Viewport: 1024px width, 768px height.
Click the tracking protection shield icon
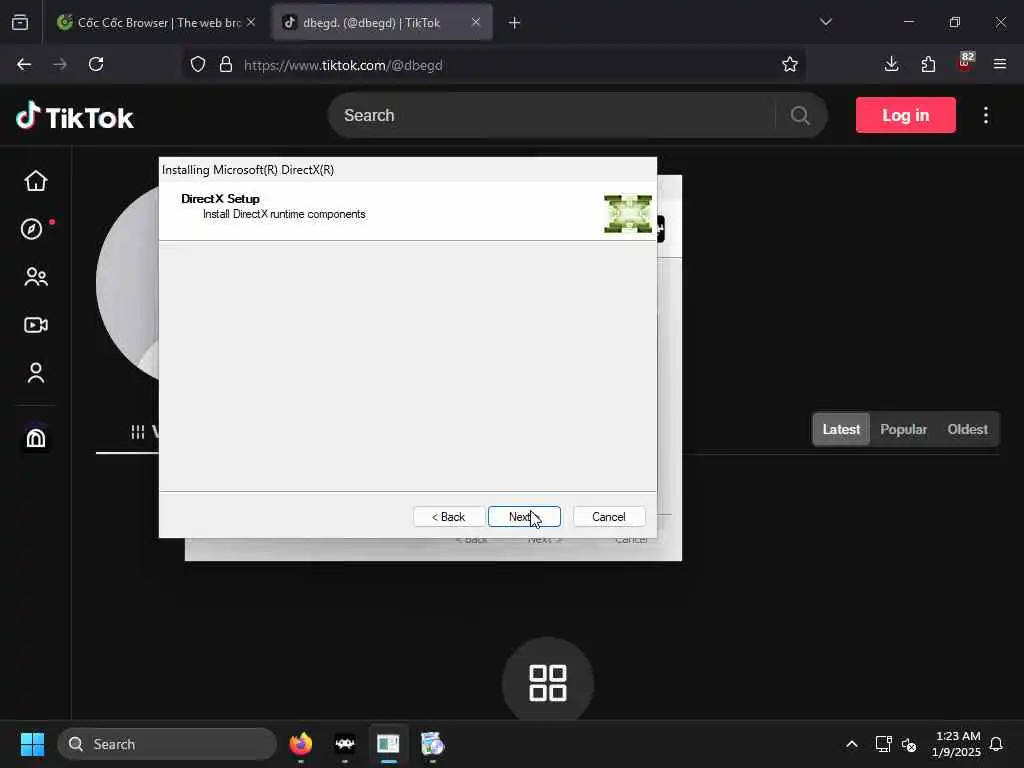click(198, 65)
